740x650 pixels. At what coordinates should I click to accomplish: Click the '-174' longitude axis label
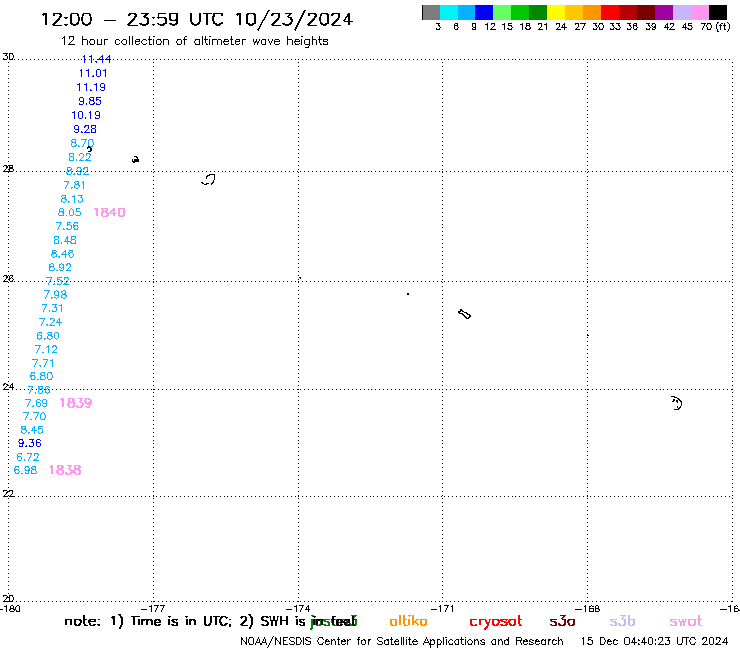[298, 608]
